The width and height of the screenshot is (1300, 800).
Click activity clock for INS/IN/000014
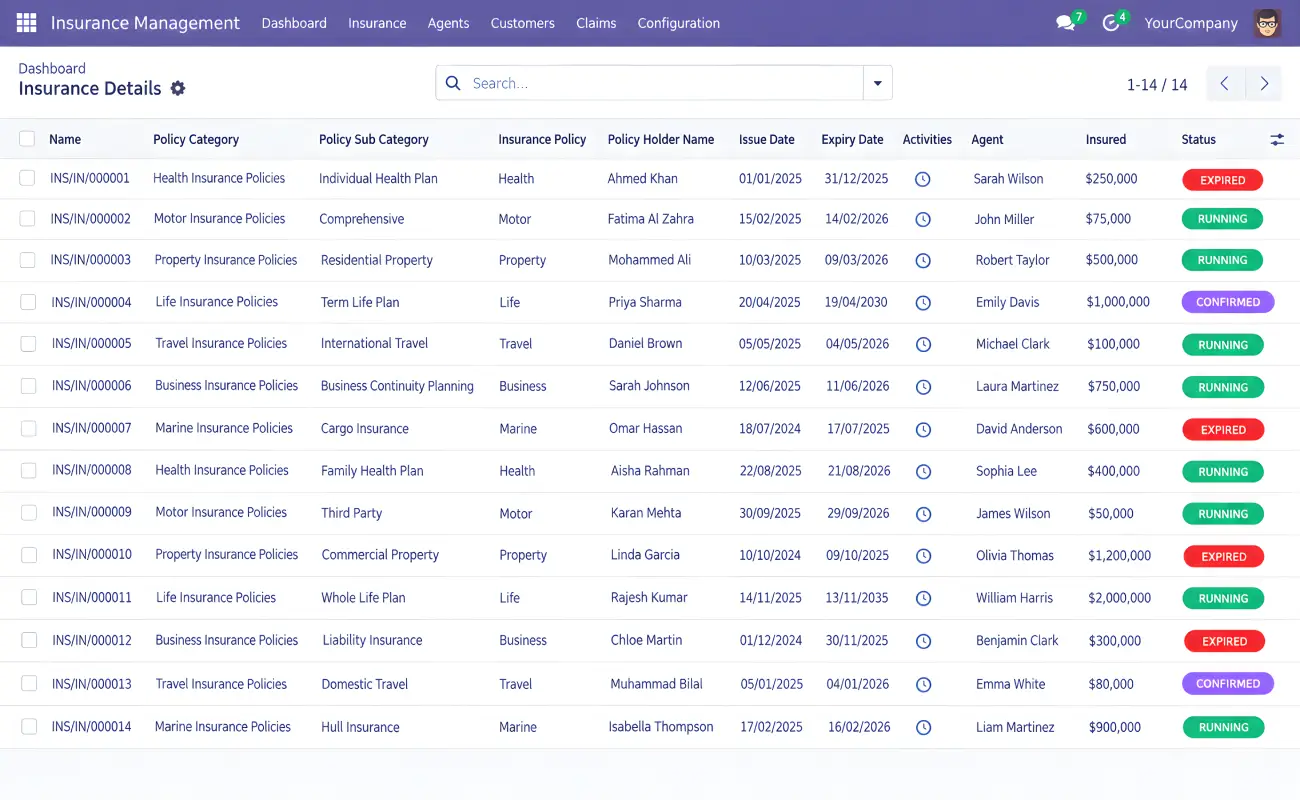point(924,727)
